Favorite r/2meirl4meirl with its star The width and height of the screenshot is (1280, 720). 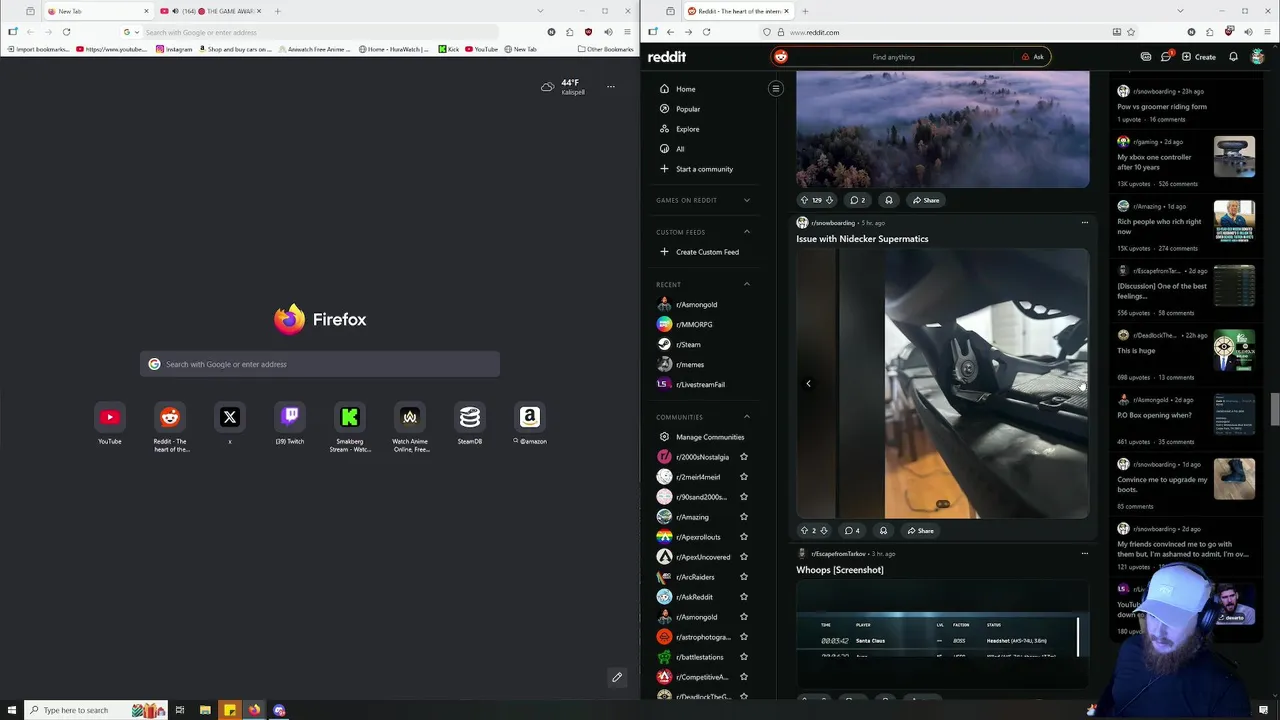(x=743, y=477)
